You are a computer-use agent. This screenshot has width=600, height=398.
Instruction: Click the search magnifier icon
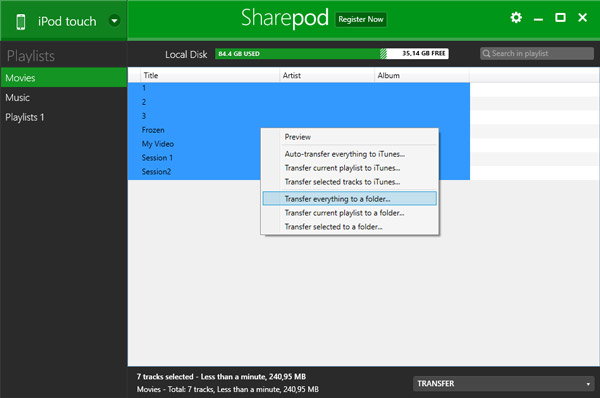[486, 54]
